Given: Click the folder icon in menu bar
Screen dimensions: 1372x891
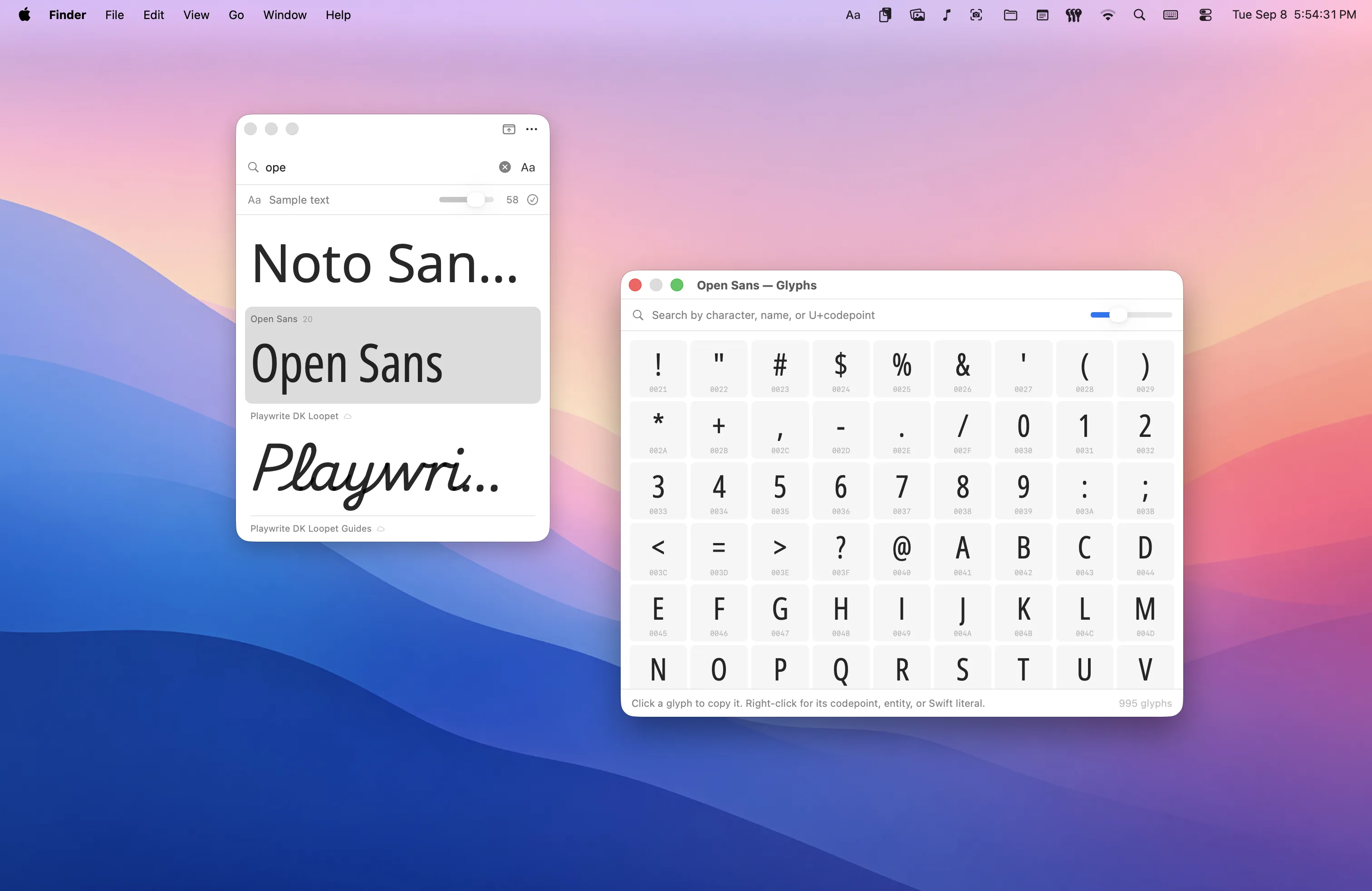Looking at the screenshot, I should pyautogui.click(x=1010, y=15).
